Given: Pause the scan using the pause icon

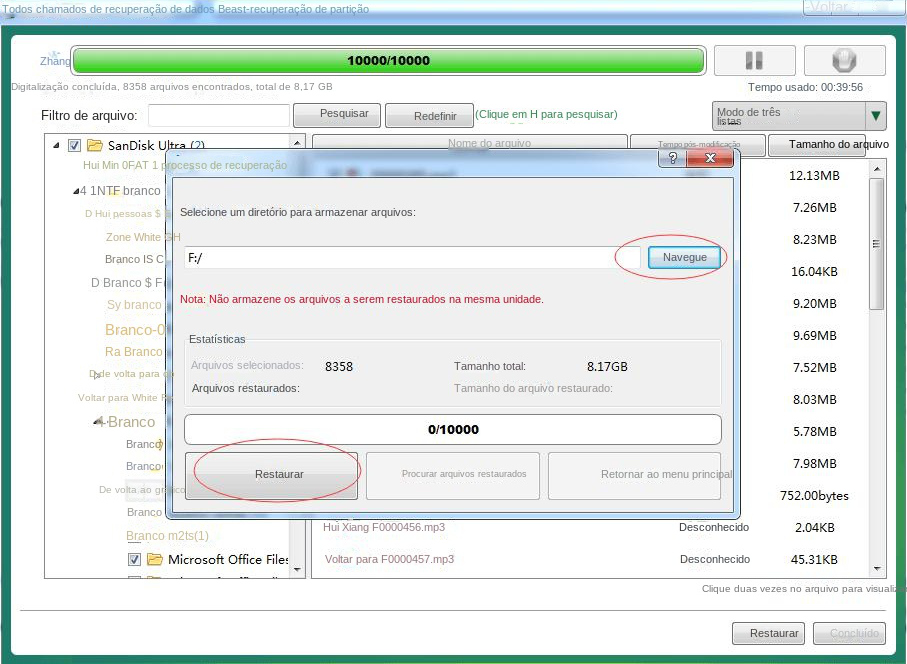Looking at the screenshot, I should [x=753, y=60].
